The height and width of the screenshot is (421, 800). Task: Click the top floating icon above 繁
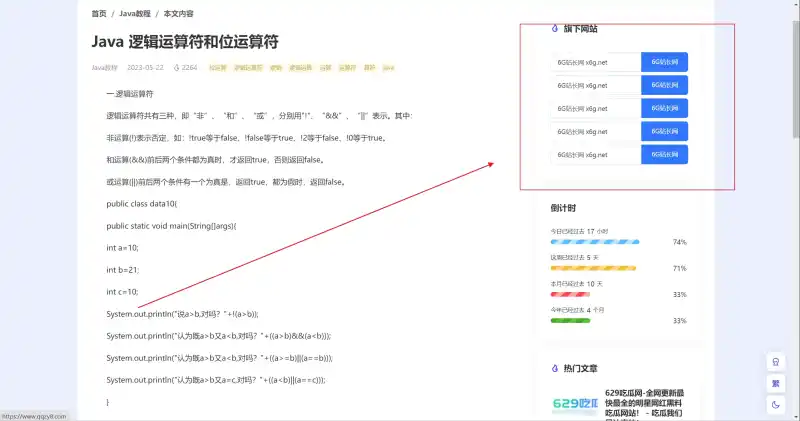tap(776, 362)
